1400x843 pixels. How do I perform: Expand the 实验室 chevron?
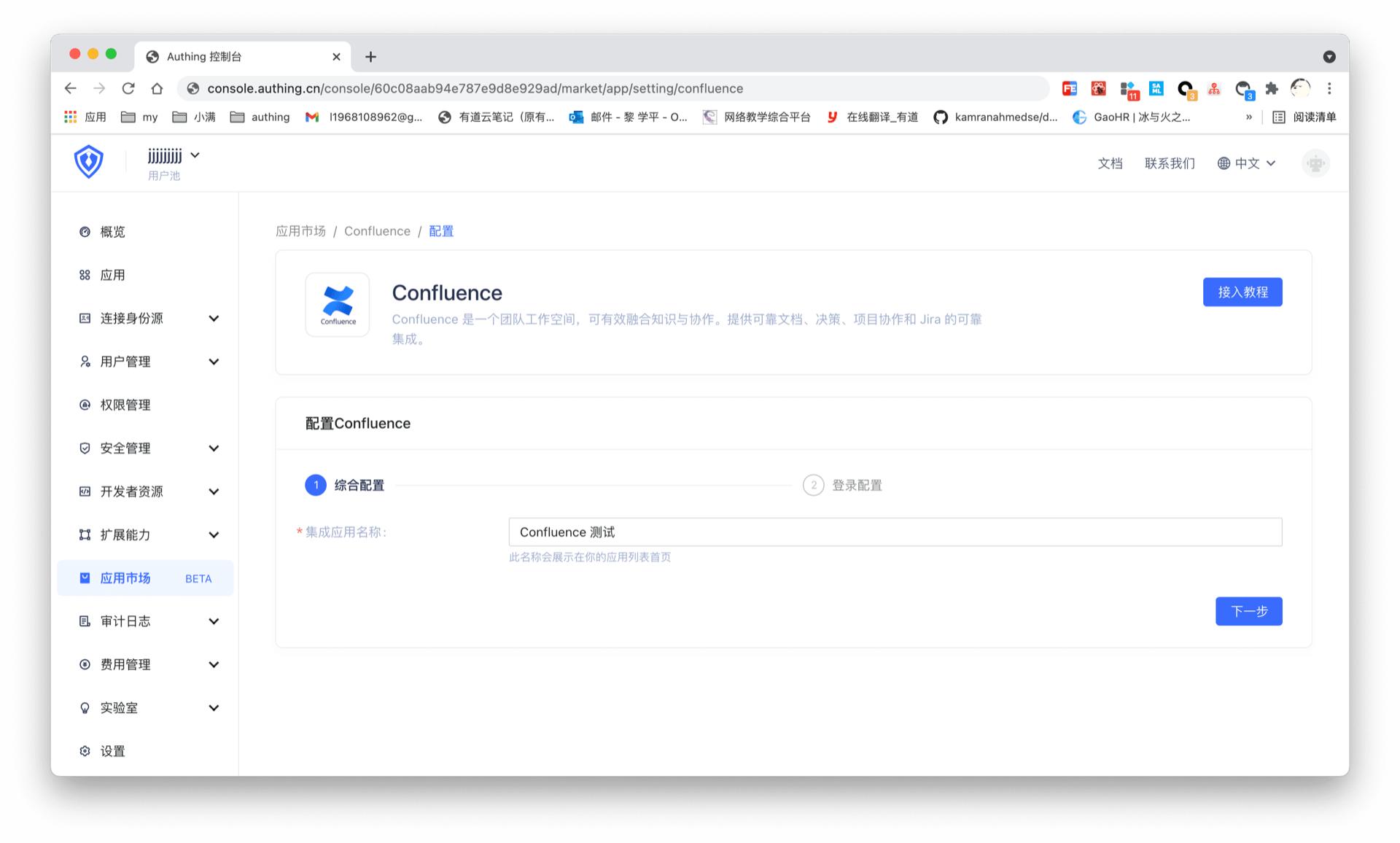click(214, 708)
